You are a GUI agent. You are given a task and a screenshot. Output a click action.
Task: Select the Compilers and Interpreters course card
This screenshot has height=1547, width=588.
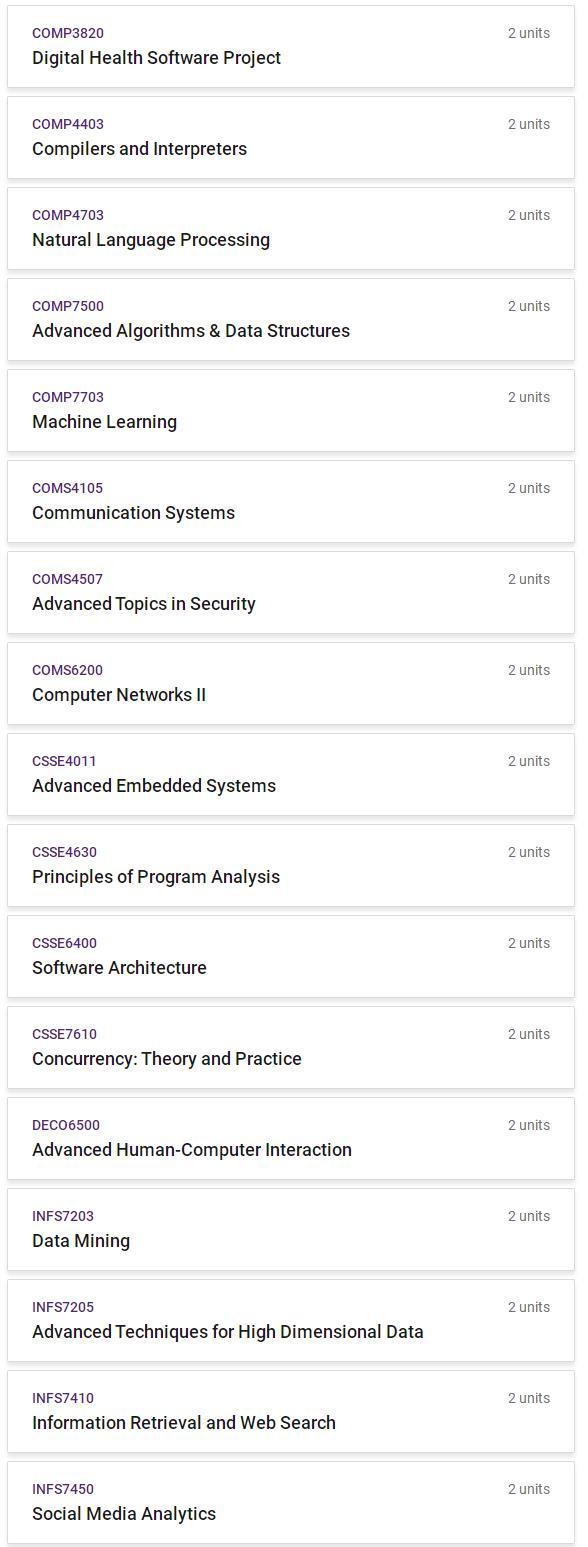[x=291, y=137]
